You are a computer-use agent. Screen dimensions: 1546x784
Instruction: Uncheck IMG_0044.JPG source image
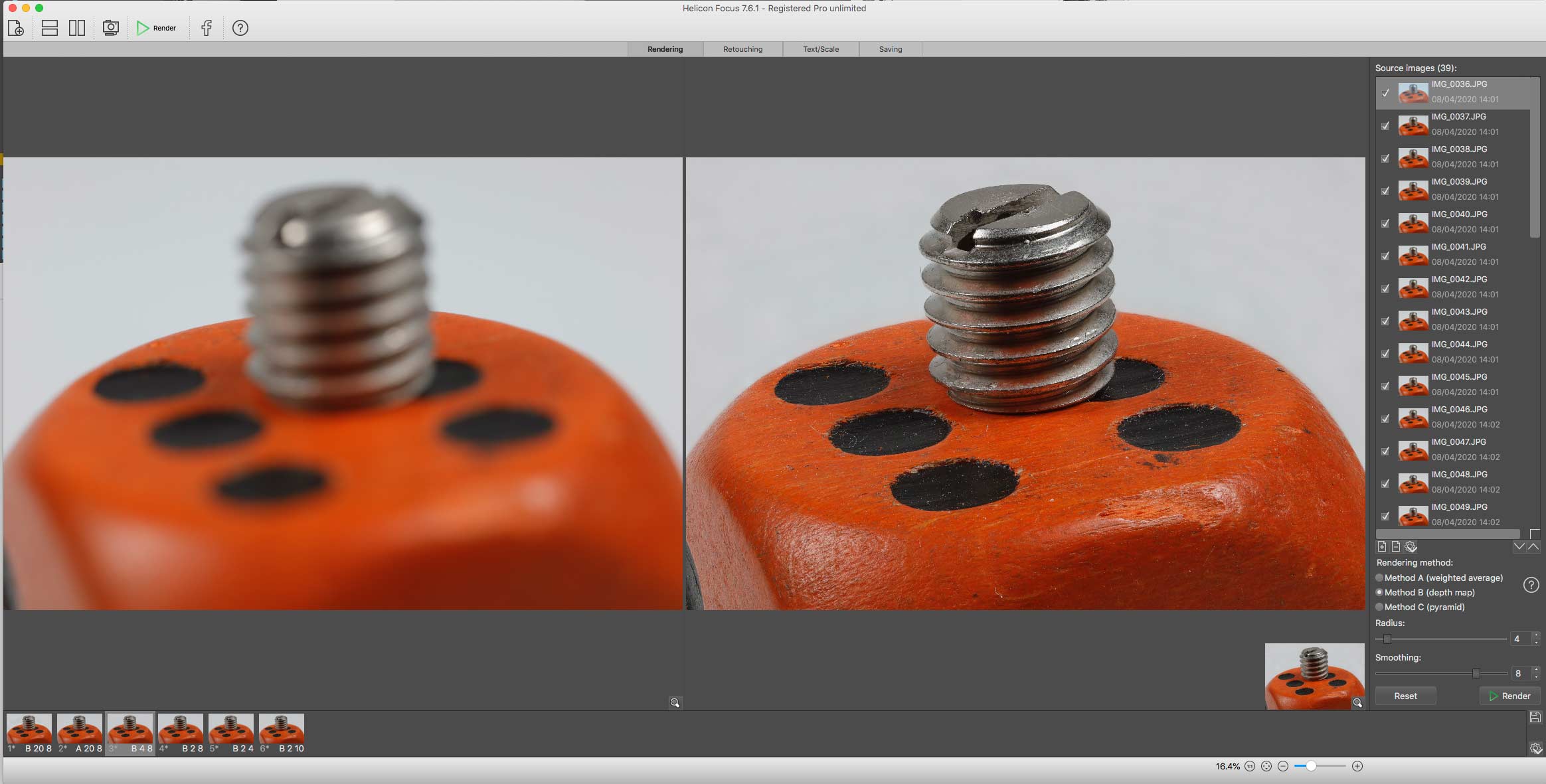[x=1385, y=353]
